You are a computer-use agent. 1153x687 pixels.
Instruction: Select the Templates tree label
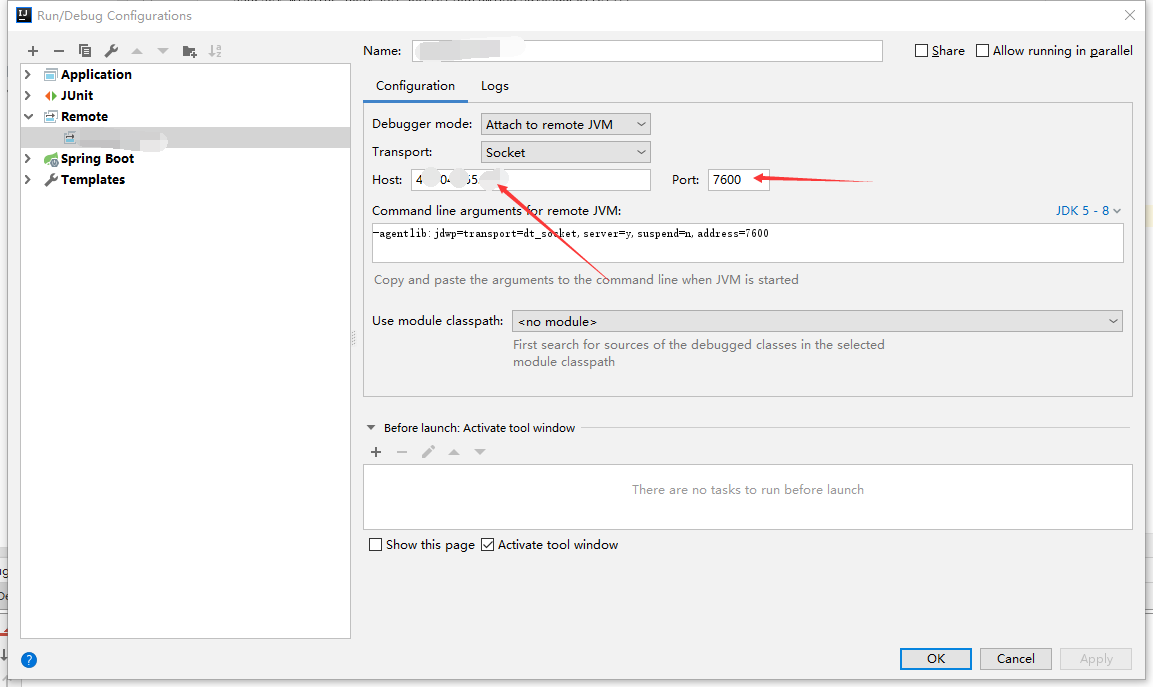(93, 179)
